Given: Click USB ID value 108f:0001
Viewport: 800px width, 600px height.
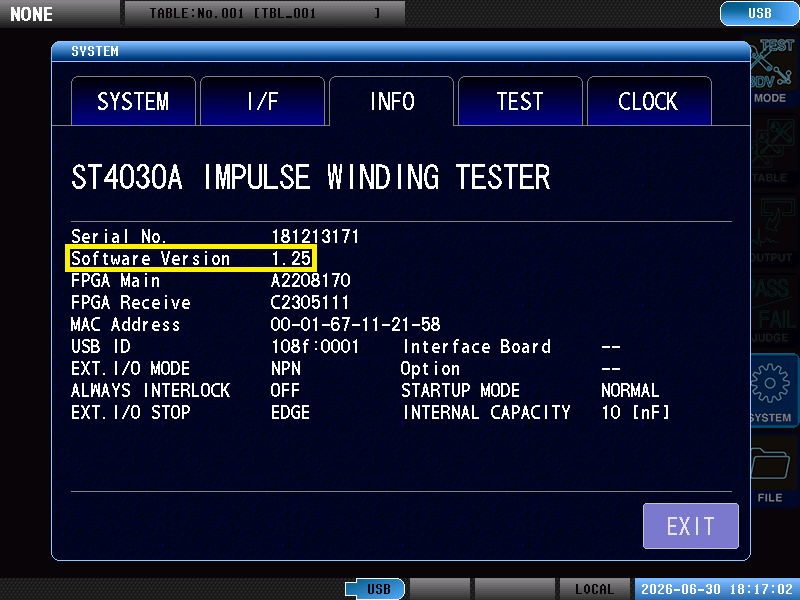Looking at the screenshot, I should 315,346.
